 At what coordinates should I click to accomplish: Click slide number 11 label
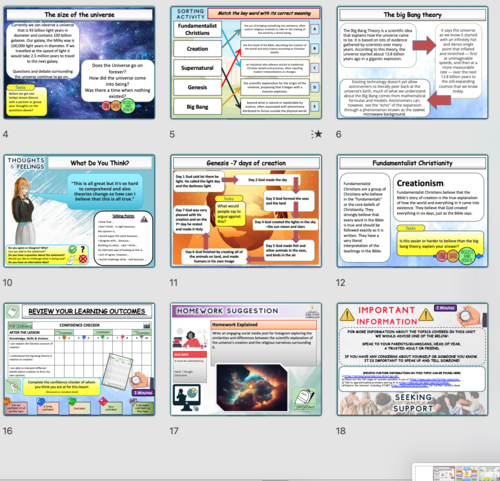pos(173,283)
